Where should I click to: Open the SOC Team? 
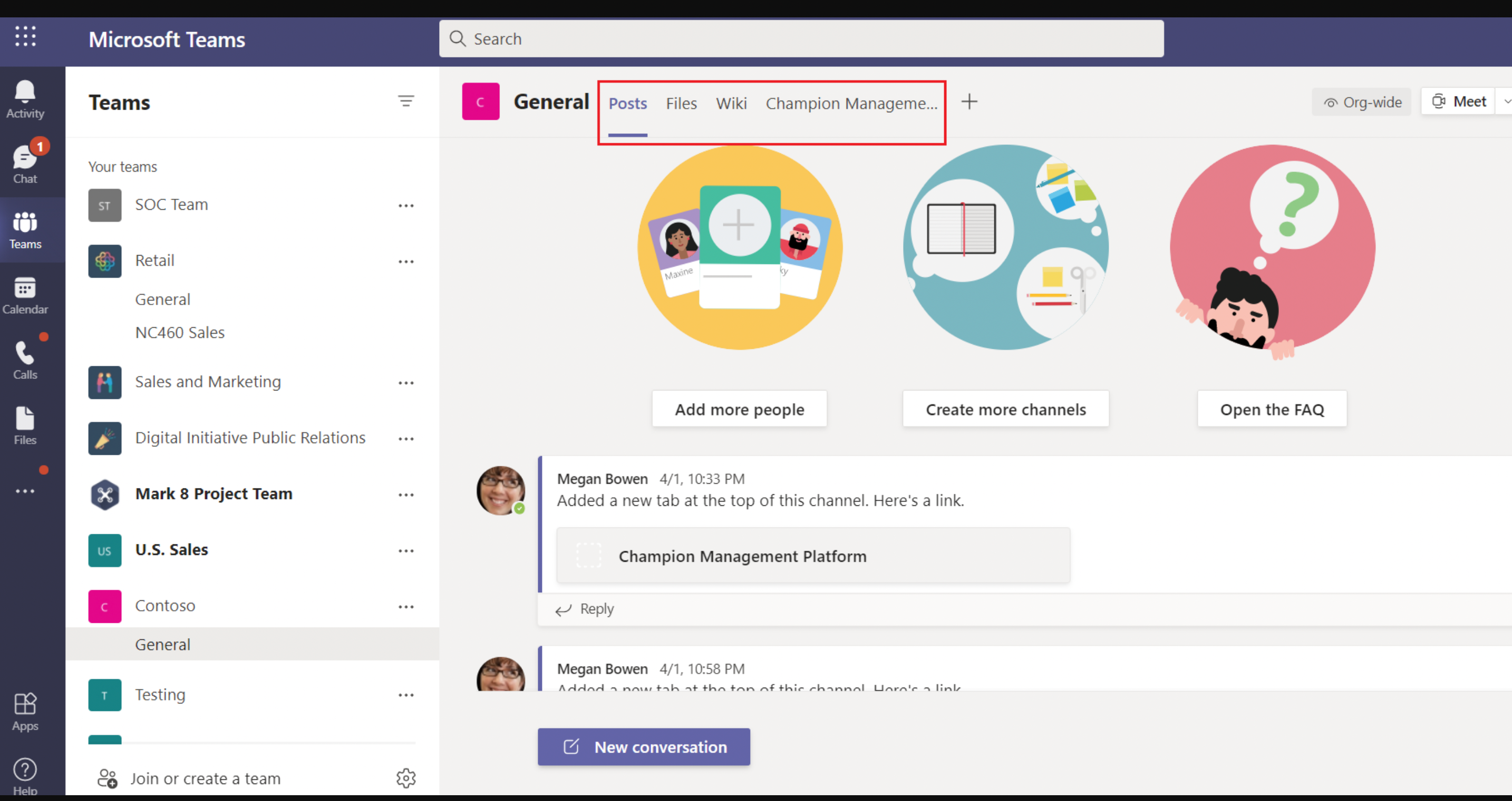(171, 205)
